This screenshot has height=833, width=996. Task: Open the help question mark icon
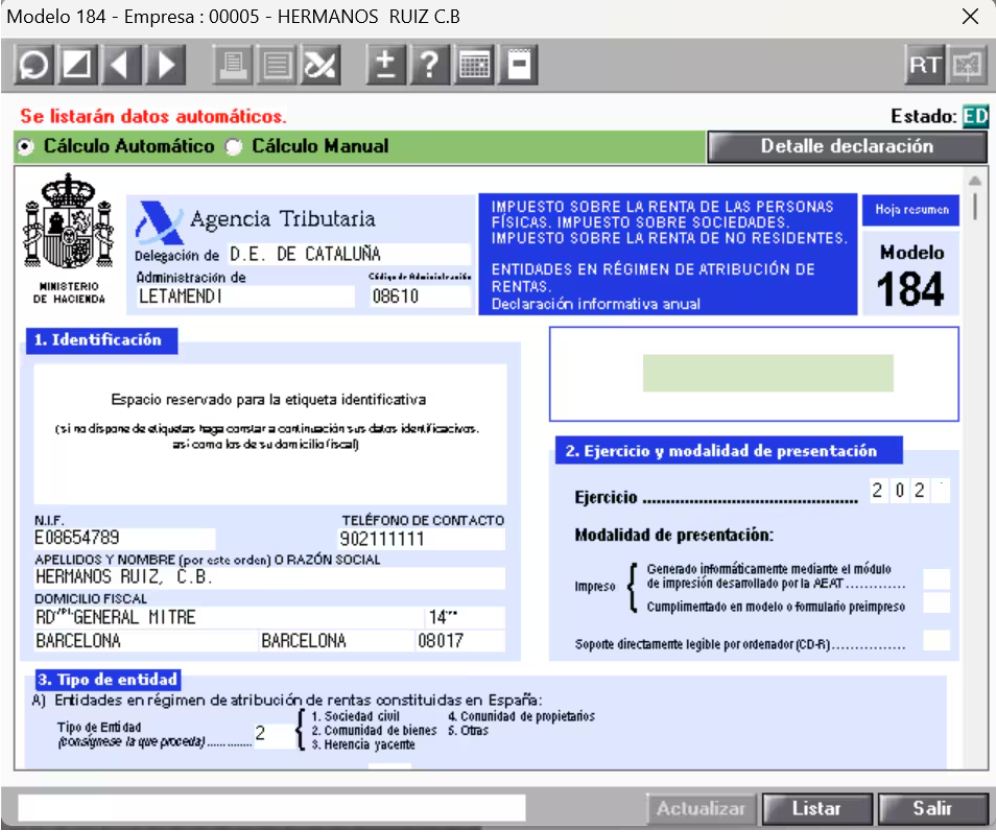pos(428,66)
